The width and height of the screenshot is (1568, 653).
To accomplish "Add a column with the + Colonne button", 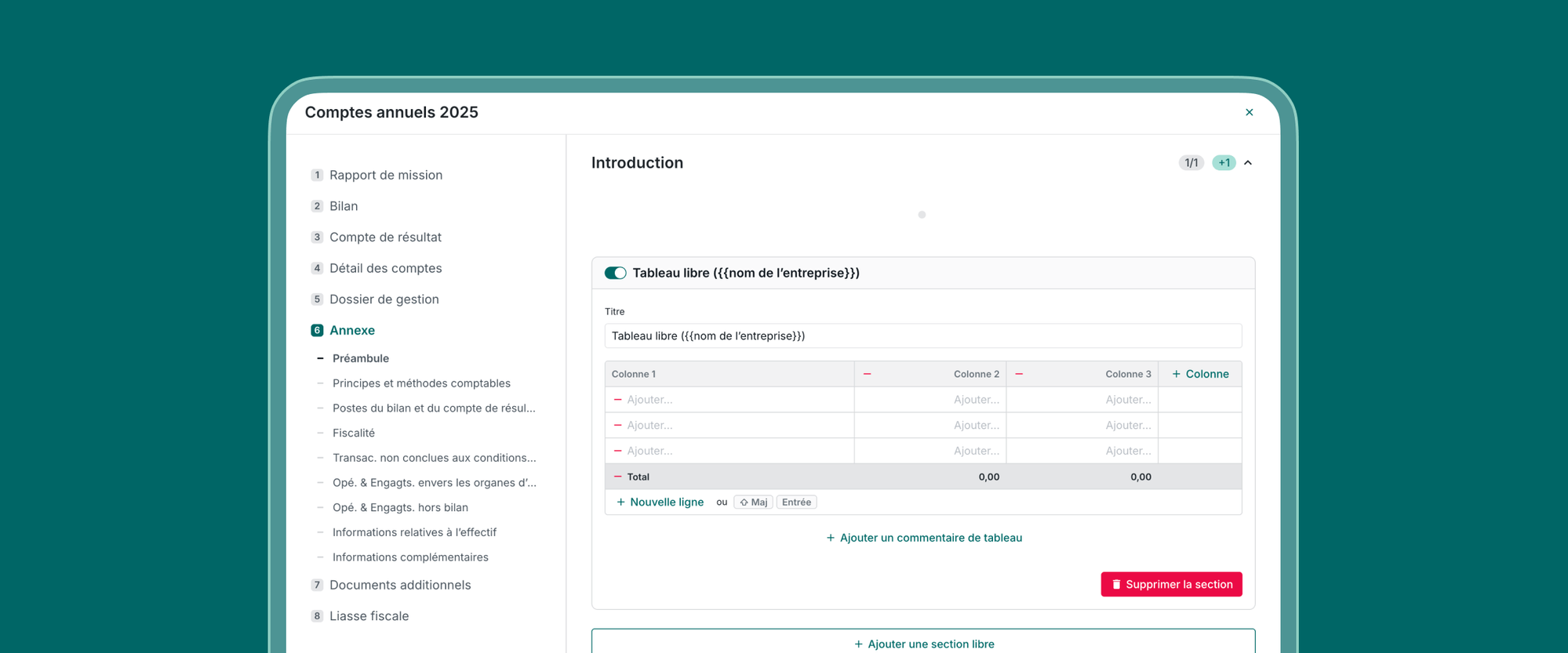I will point(1199,374).
